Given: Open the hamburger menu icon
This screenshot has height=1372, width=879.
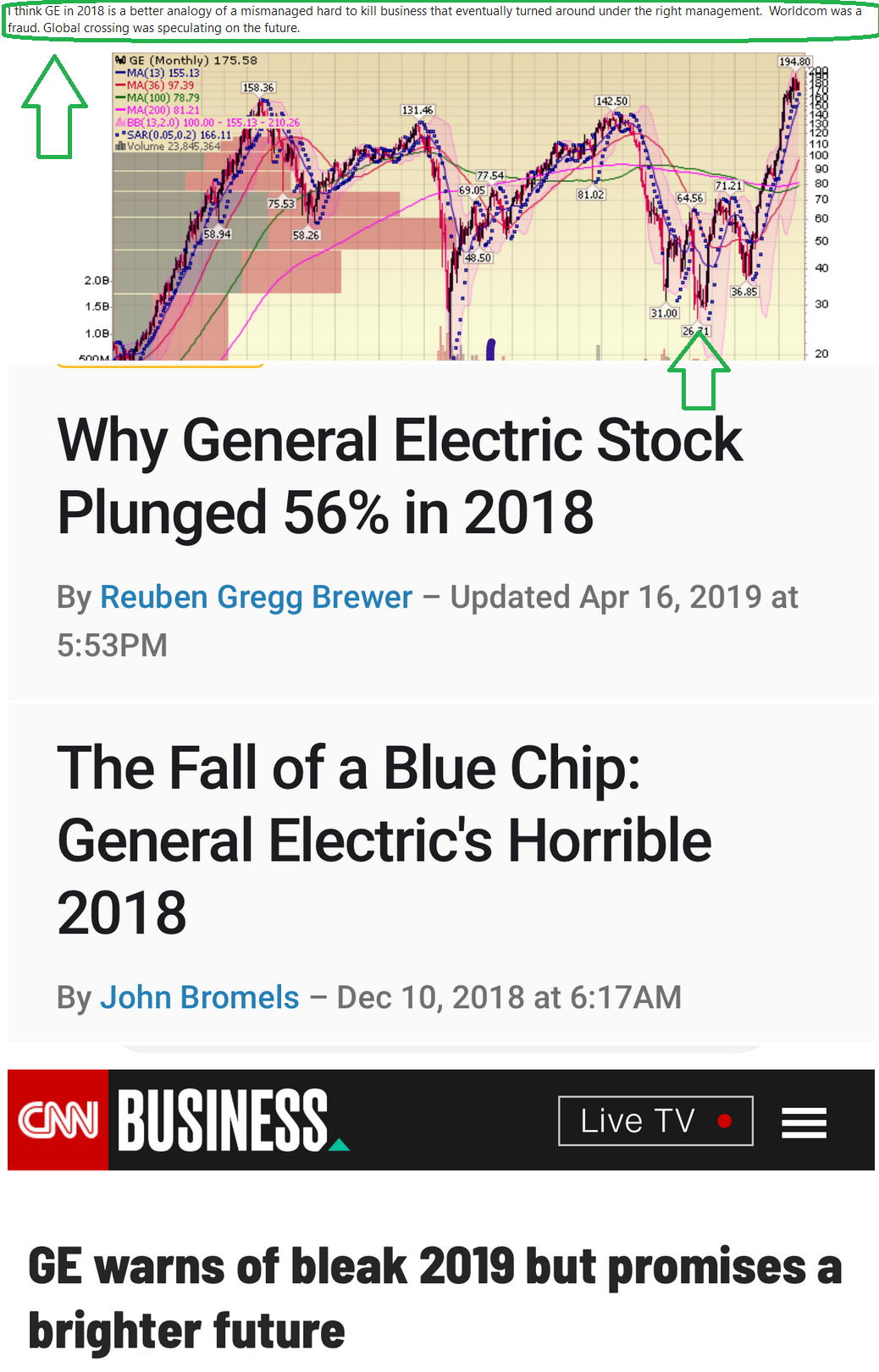Looking at the screenshot, I should (x=804, y=1122).
